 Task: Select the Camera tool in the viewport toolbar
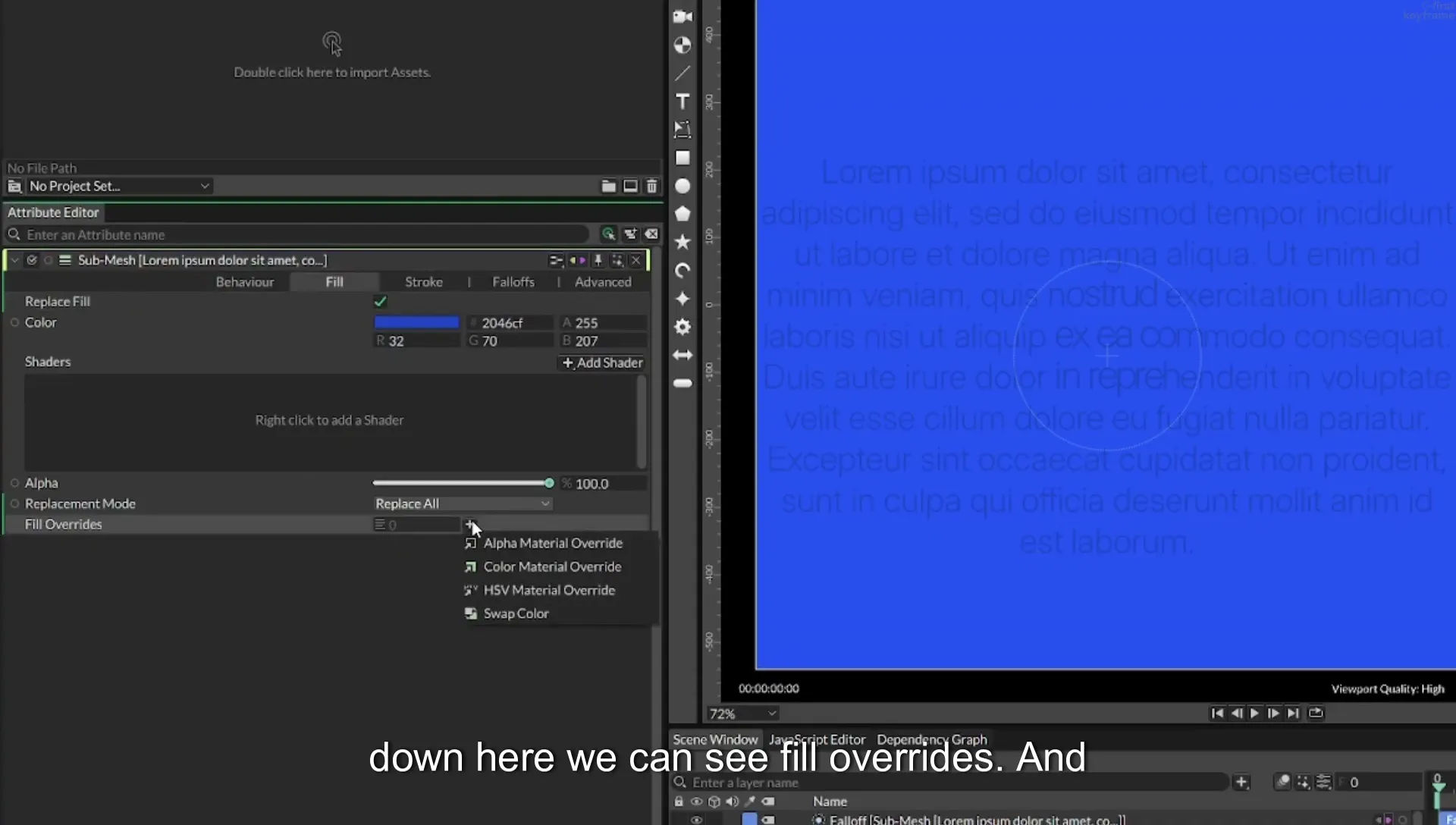pos(682,17)
